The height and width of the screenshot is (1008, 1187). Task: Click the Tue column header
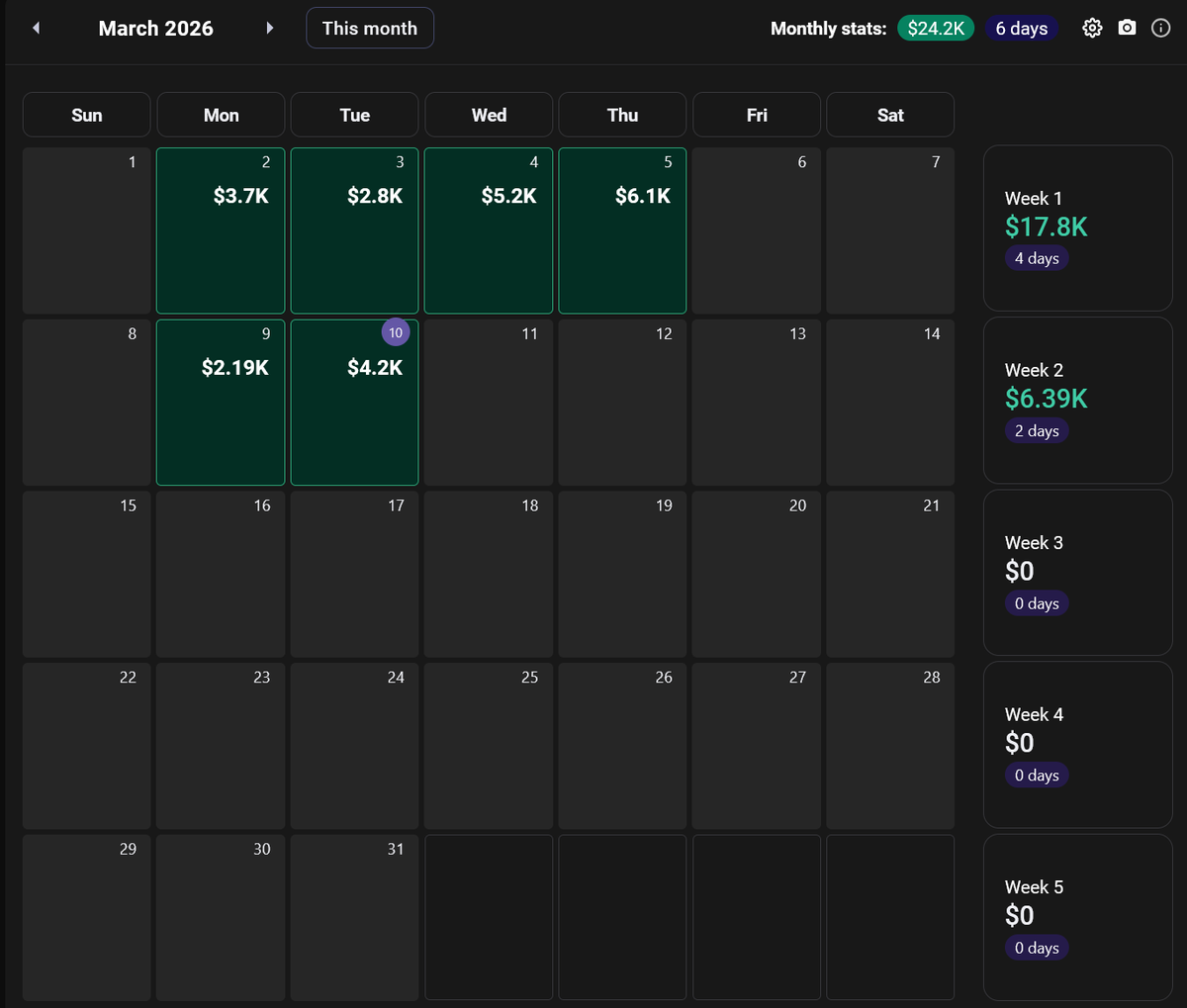tap(355, 115)
